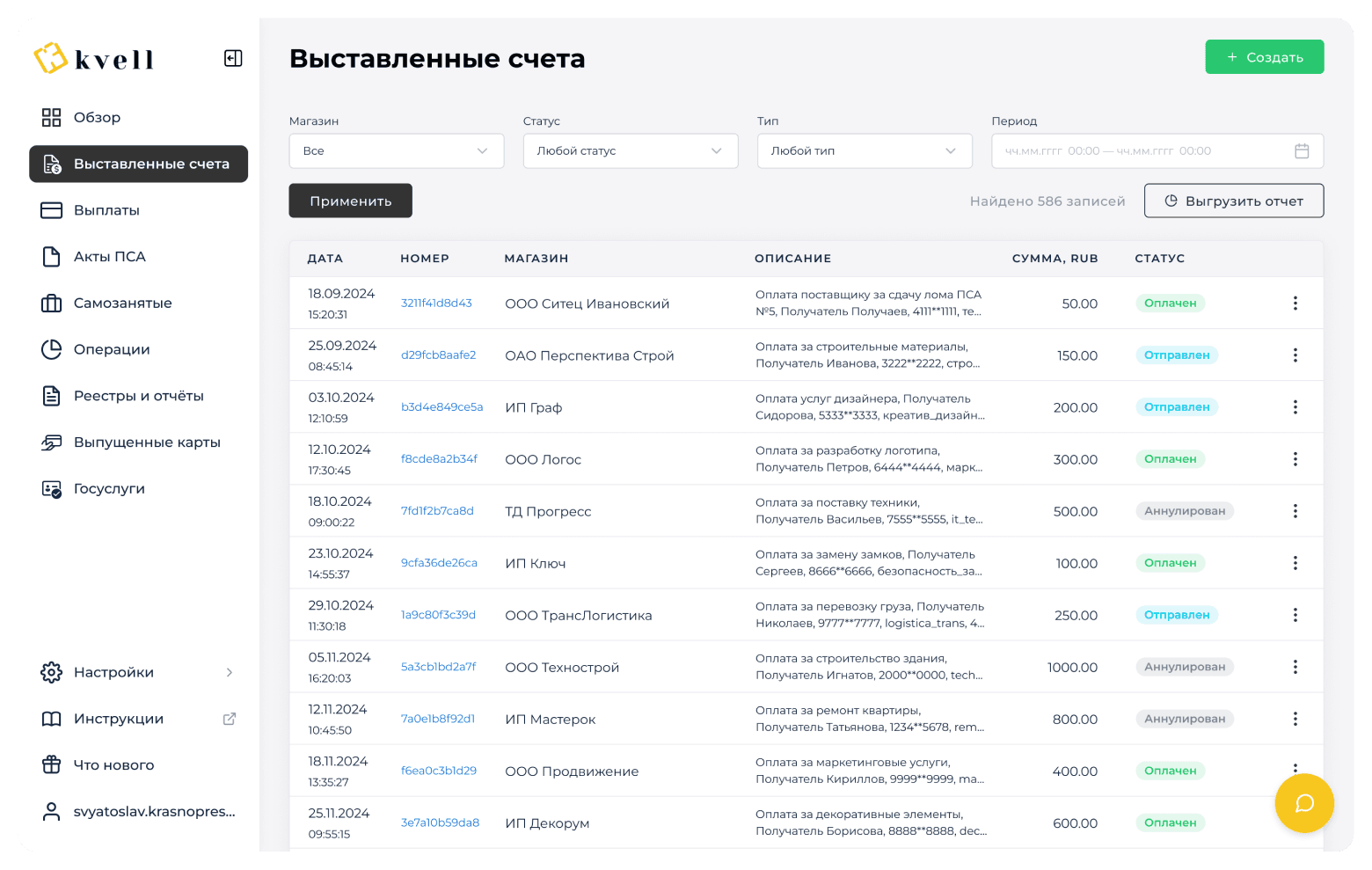Expand the Настройки submenu chevron
Image resolution: width=1372 pixels, height=870 pixels.
(x=230, y=673)
